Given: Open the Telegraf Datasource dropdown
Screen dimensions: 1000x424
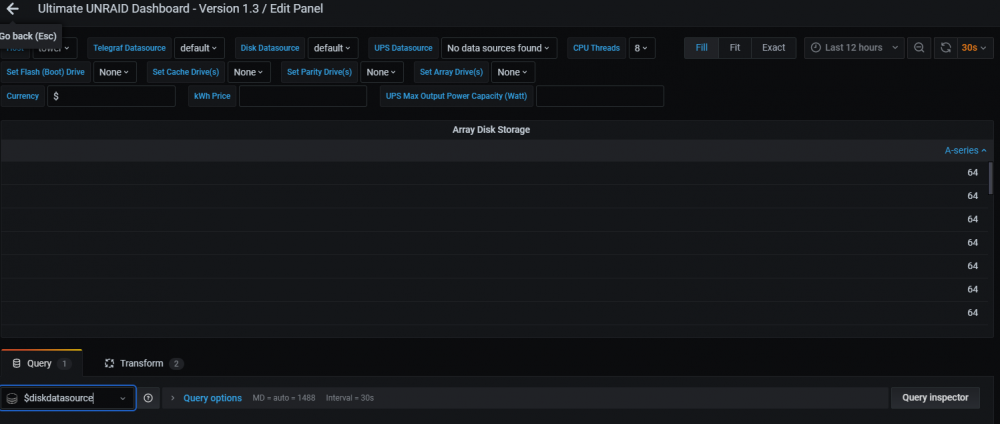Looking at the screenshot, I should click(x=199, y=48).
